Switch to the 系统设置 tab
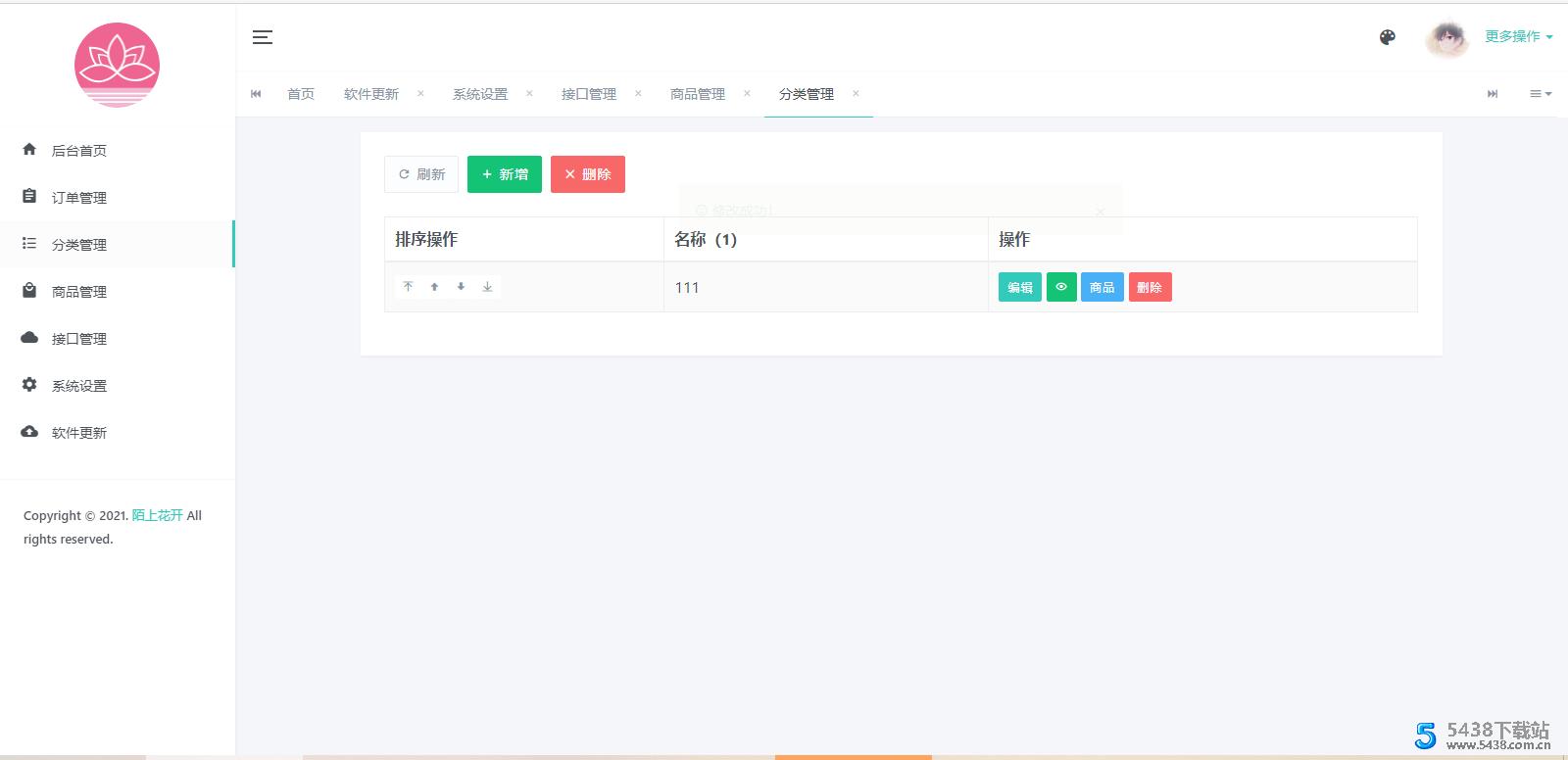The height and width of the screenshot is (760, 1568). tap(479, 94)
